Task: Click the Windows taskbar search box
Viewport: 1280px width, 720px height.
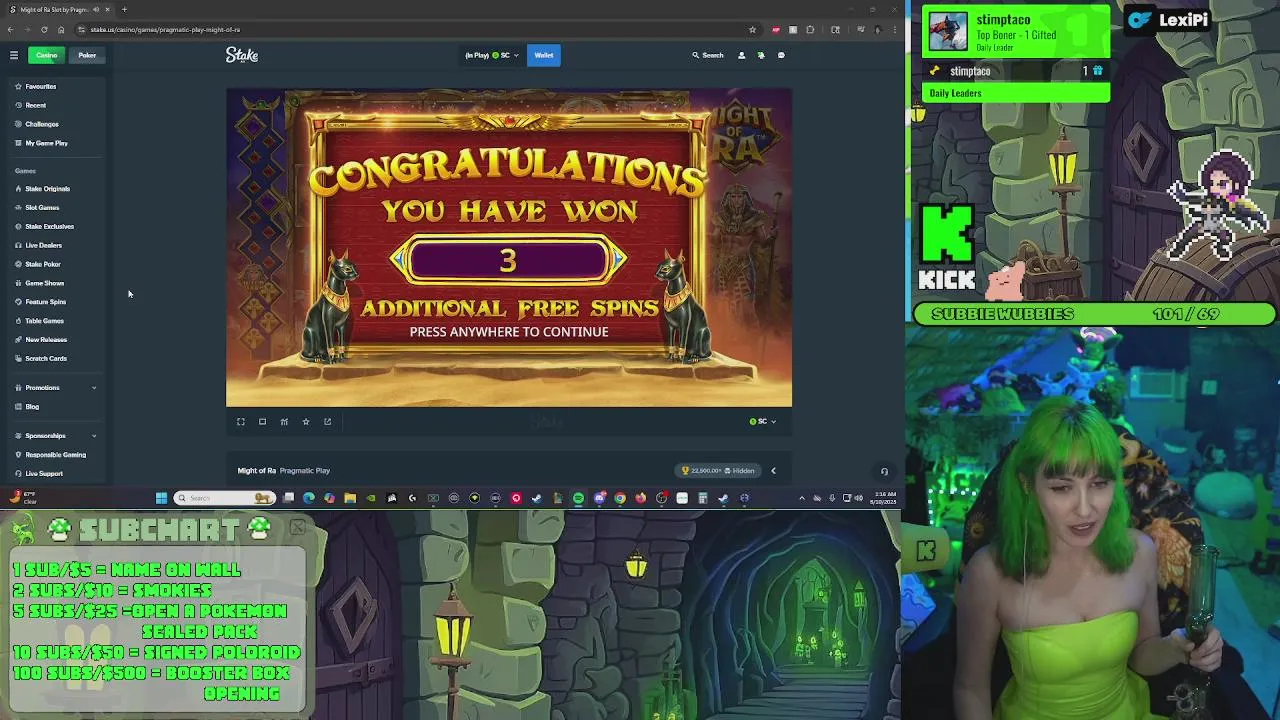Action: coord(224,498)
